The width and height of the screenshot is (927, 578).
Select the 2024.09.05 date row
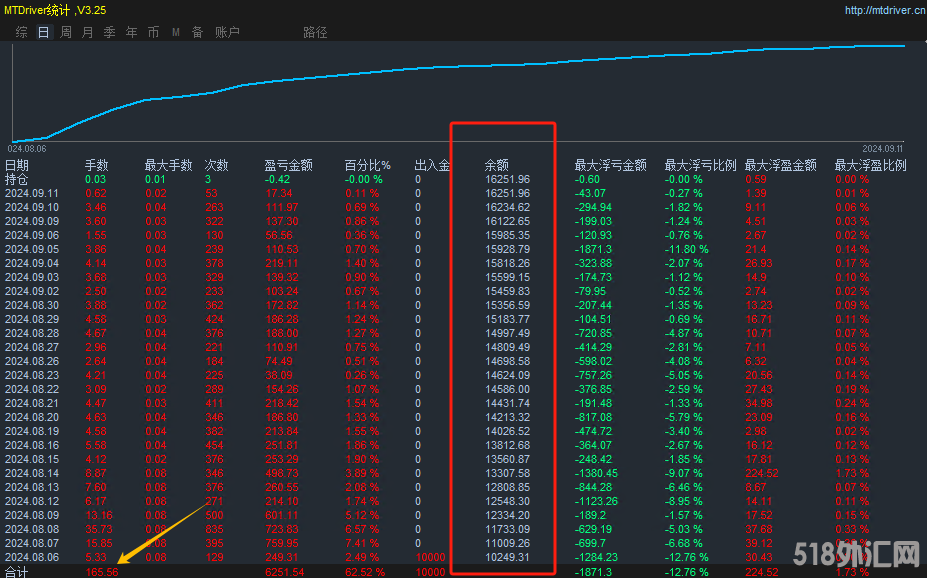(x=32, y=249)
